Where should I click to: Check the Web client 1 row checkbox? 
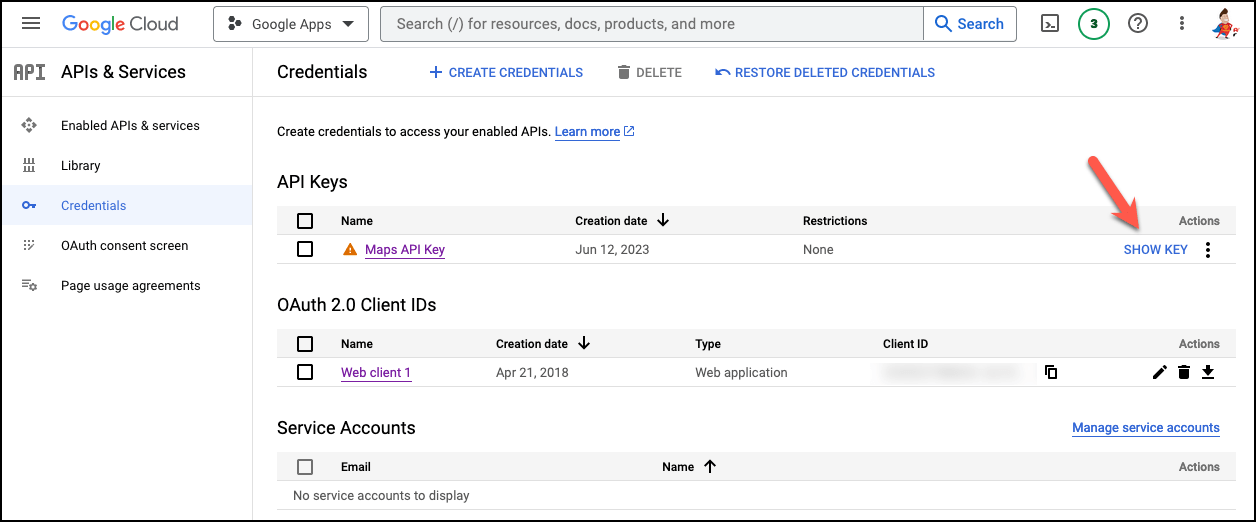305,372
